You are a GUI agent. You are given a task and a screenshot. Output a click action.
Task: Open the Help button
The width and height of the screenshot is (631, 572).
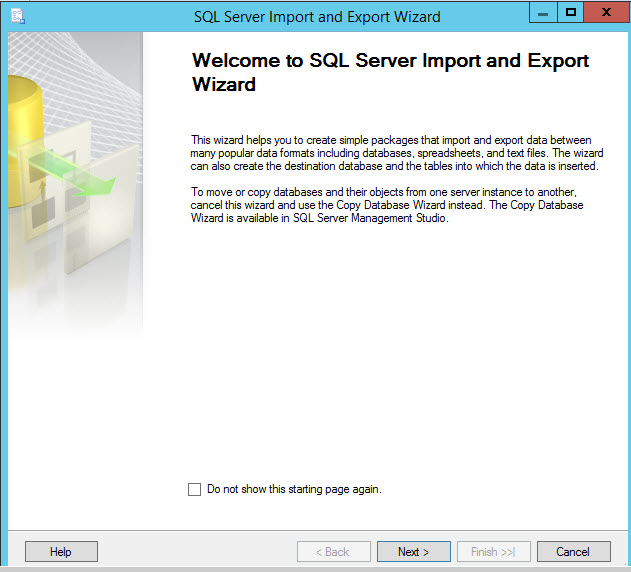pyautogui.click(x=61, y=551)
